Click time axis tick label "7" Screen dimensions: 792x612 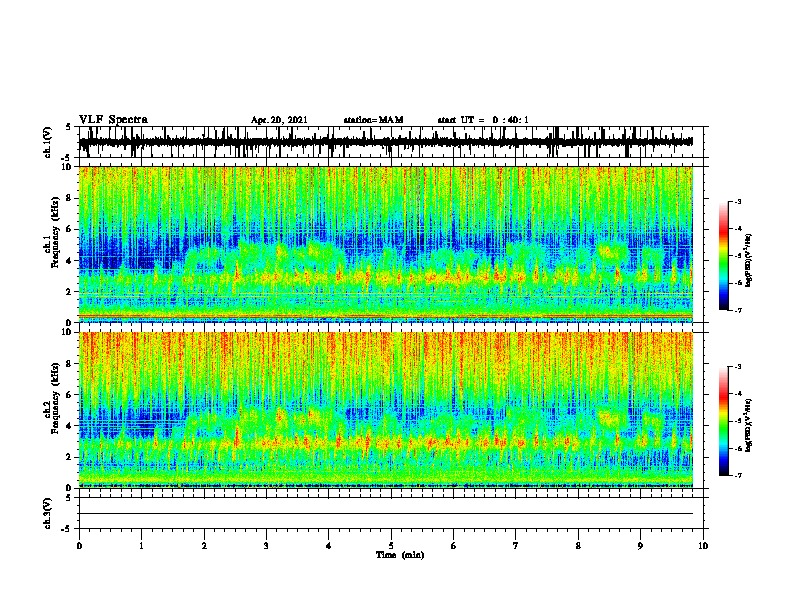pyautogui.click(x=516, y=546)
